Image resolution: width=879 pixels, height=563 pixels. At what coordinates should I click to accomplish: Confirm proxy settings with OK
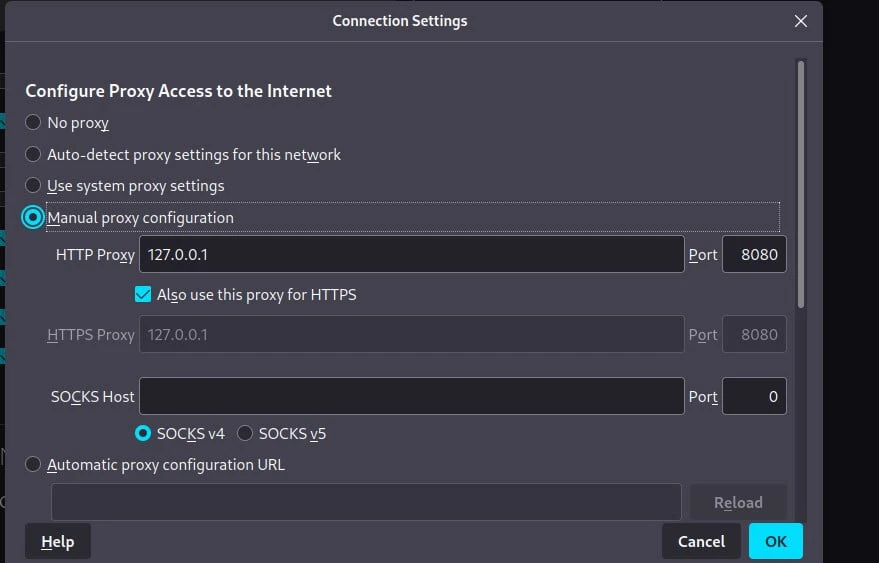coord(775,541)
